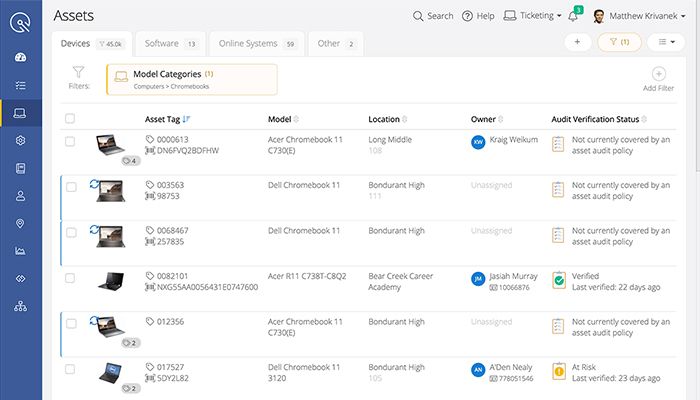The image size is (700, 400).
Task: Select the checkbox for asset 0082101
Action: pos(70,279)
